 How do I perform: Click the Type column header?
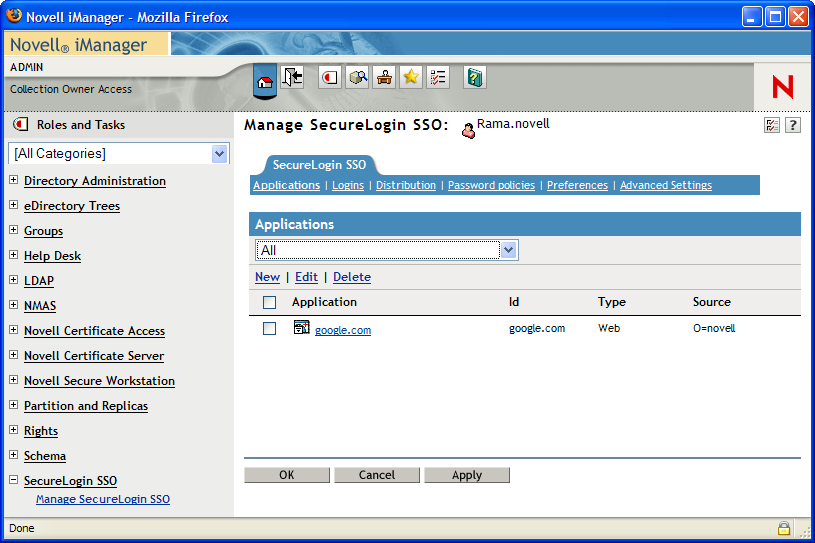[x=611, y=302]
